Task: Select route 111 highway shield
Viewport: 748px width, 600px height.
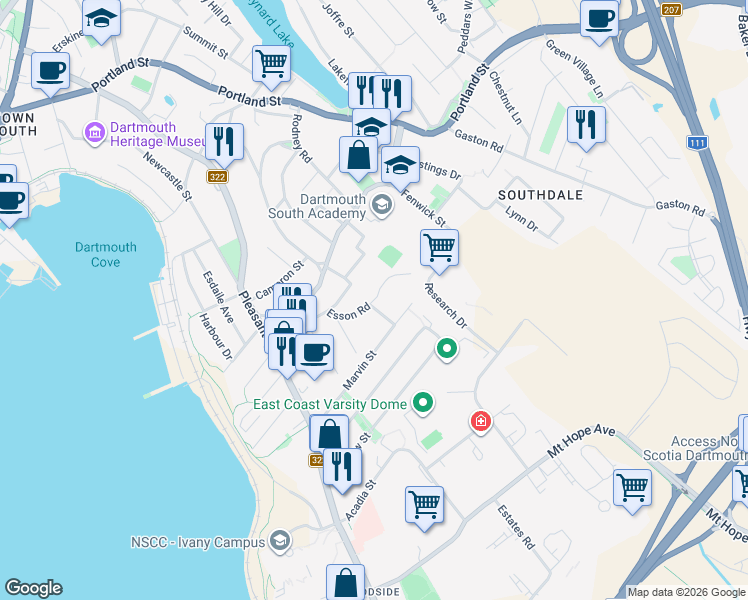Action: (697, 142)
